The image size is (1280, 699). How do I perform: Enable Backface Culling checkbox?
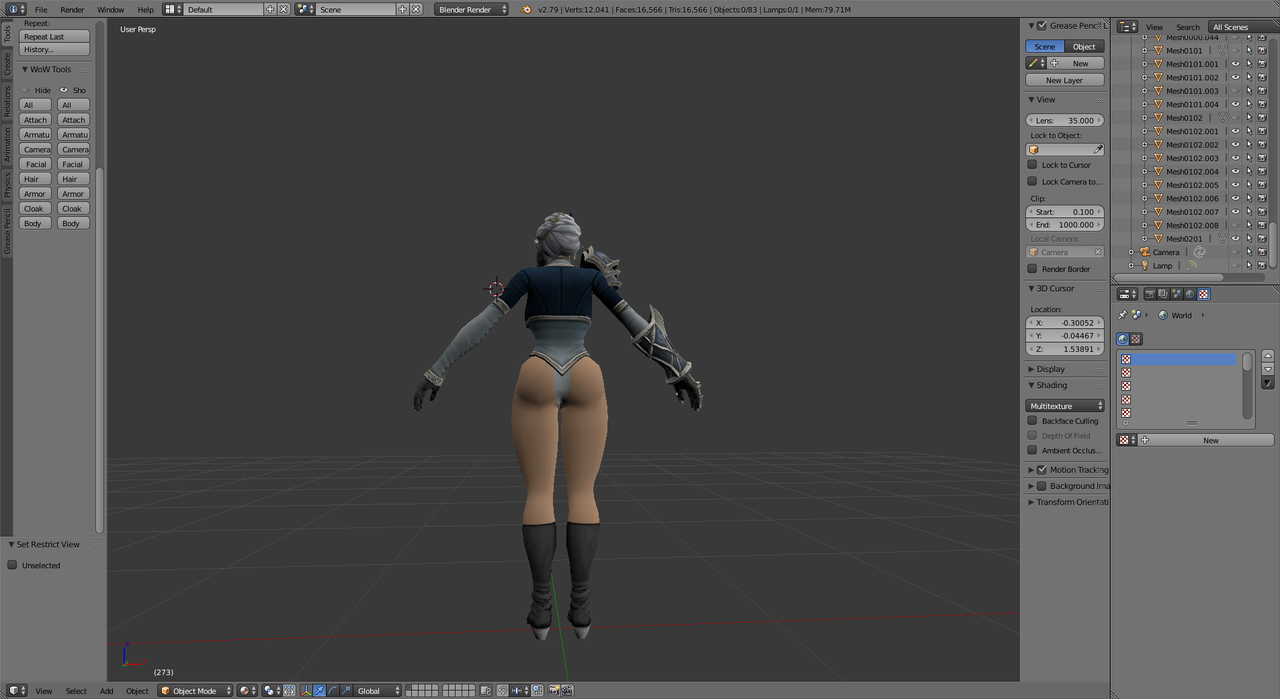point(1032,421)
